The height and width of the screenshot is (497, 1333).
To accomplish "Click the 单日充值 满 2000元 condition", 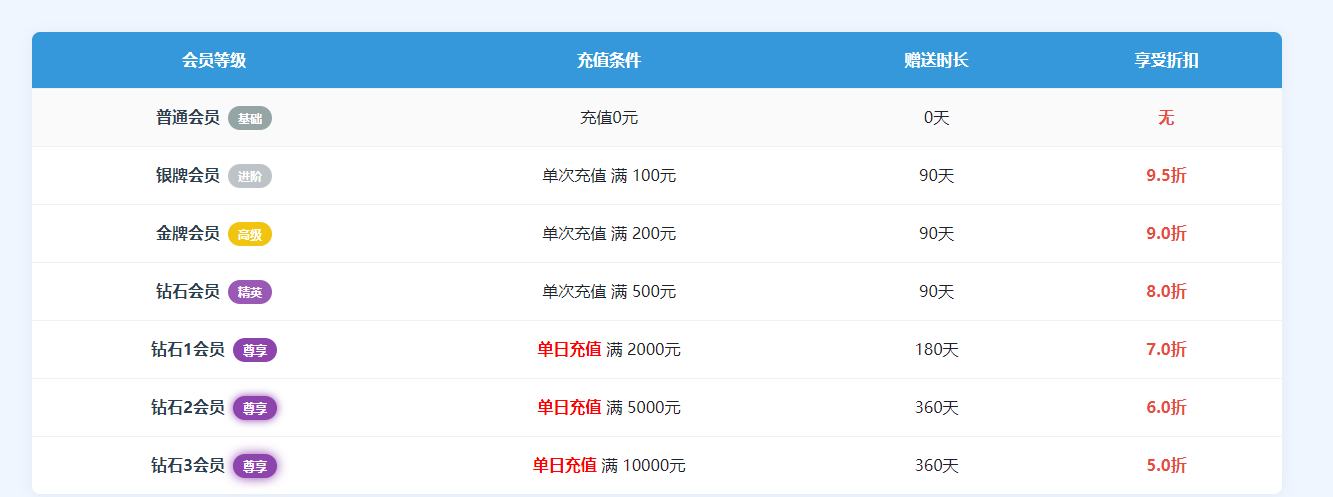I will pyautogui.click(x=609, y=350).
